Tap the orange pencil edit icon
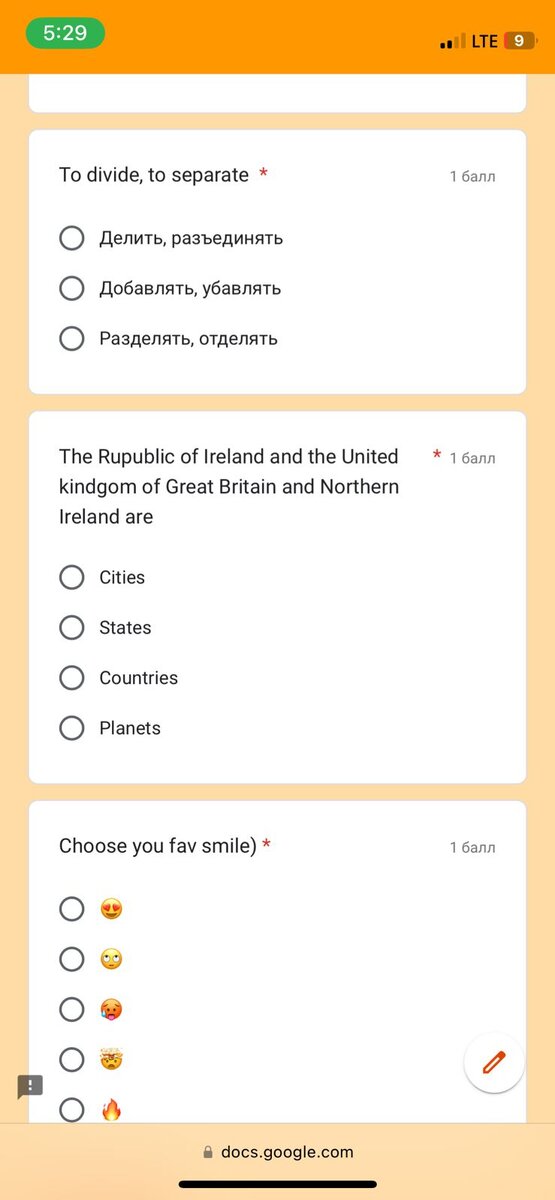The image size is (555, 1200). click(x=494, y=1062)
